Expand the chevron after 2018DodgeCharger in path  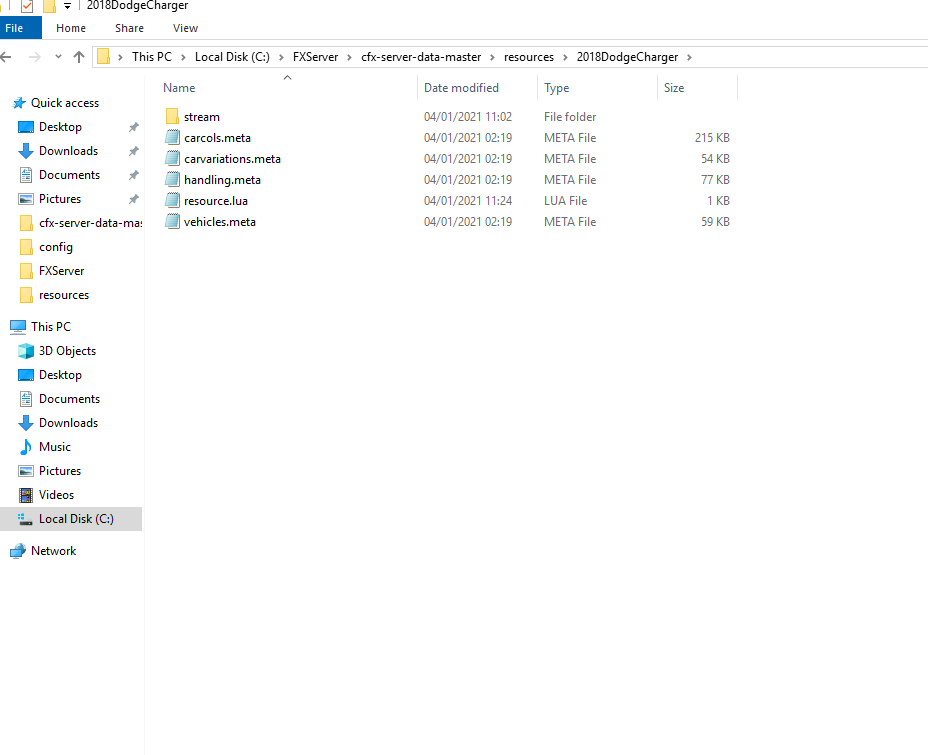point(689,57)
